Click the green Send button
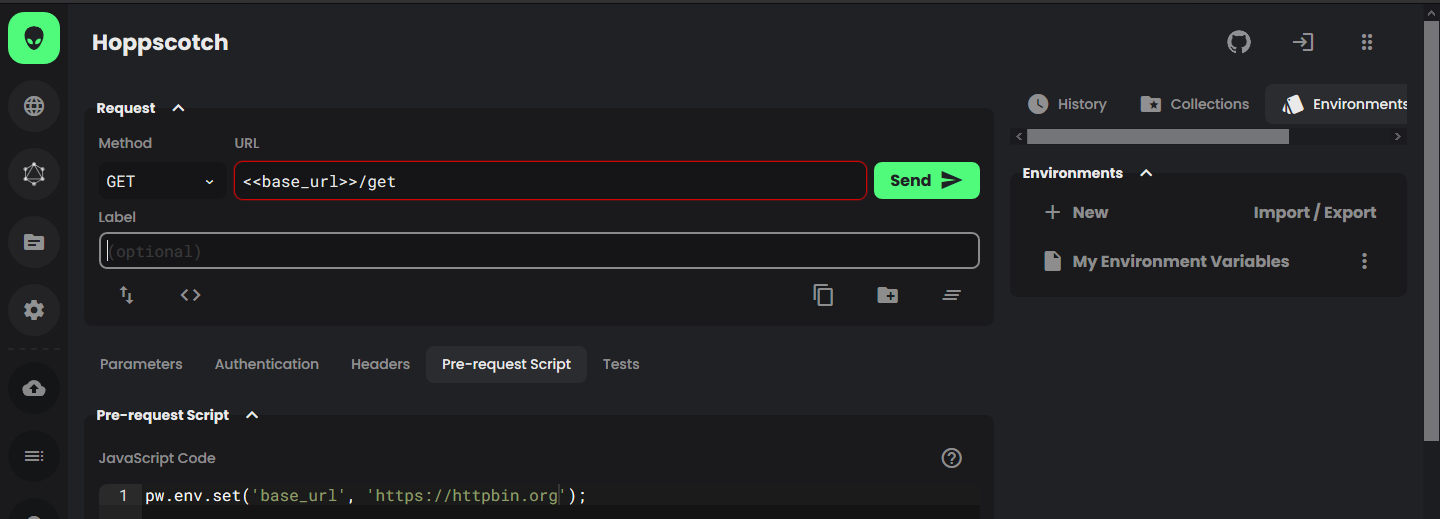This screenshot has width=1440, height=519. point(927,181)
